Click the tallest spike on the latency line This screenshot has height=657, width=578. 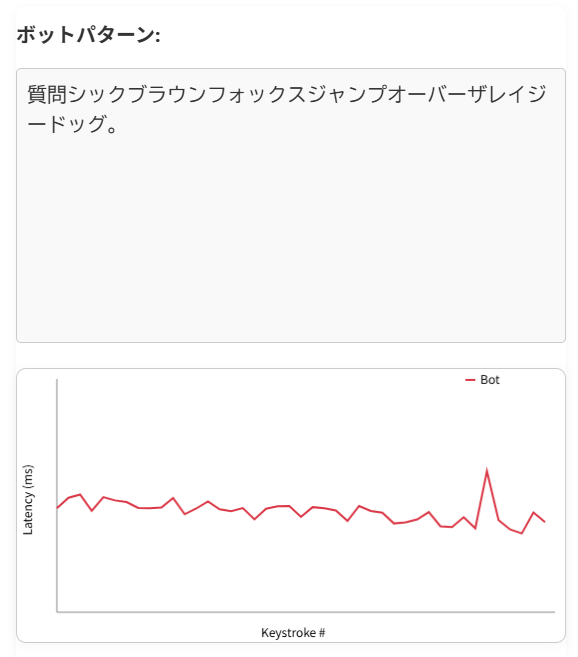click(487, 470)
